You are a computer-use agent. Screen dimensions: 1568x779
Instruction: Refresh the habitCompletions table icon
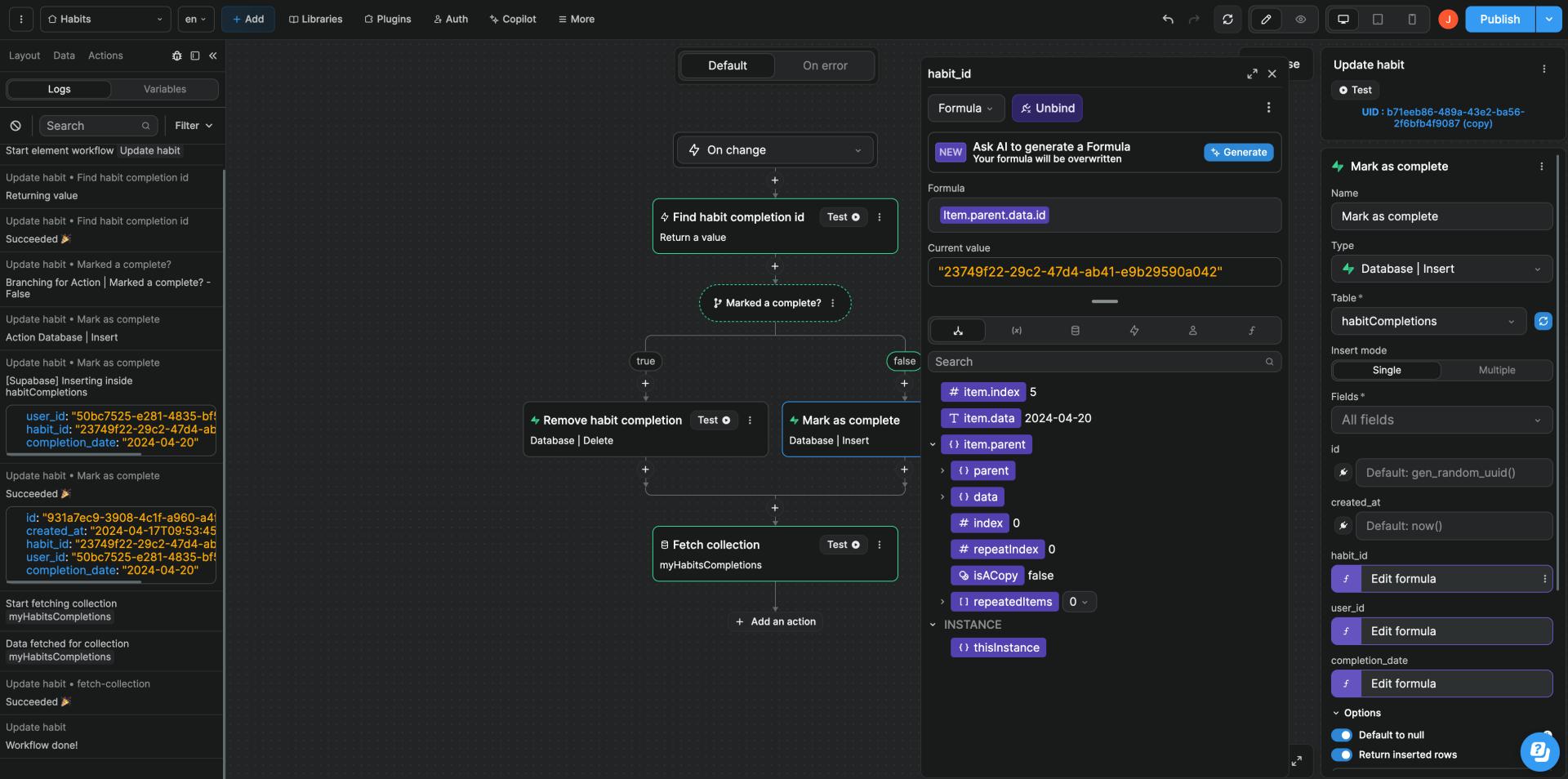pos(1543,321)
